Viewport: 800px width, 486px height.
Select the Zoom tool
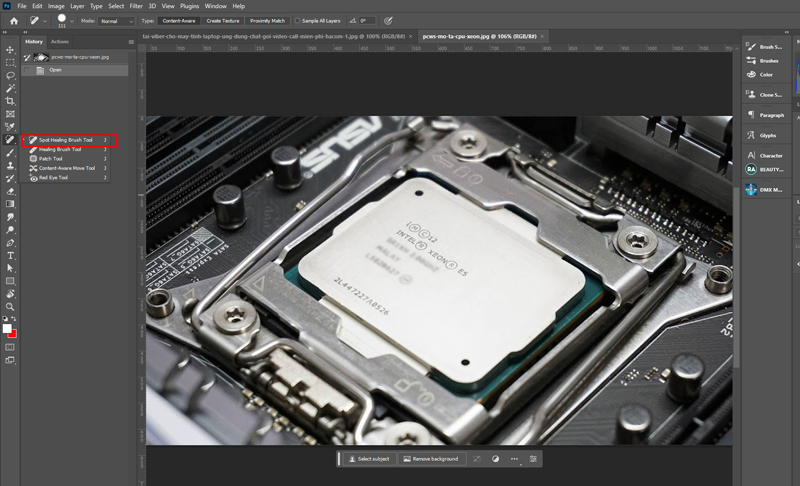point(10,306)
